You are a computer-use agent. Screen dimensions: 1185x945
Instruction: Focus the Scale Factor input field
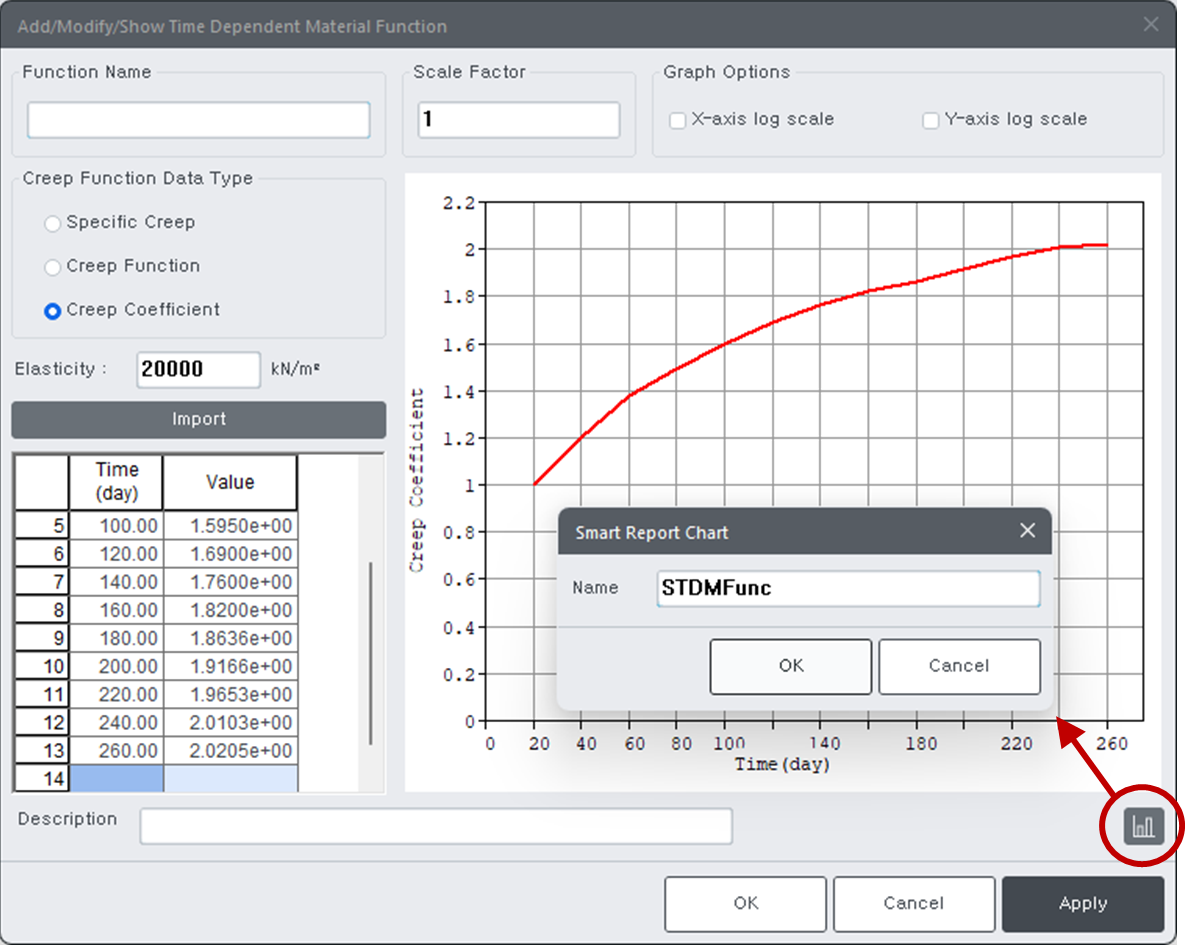(x=519, y=120)
